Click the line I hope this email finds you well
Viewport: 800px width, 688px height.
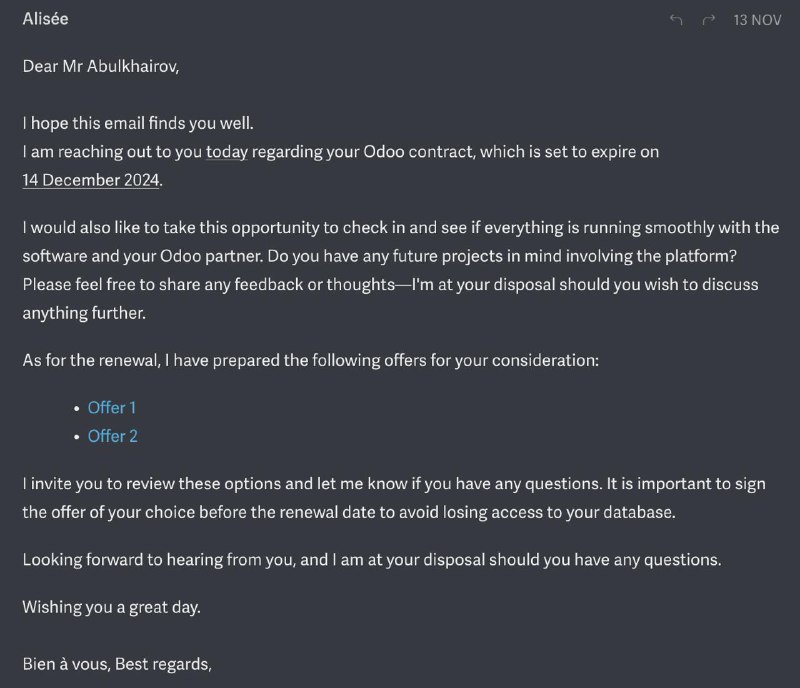pos(138,124)
